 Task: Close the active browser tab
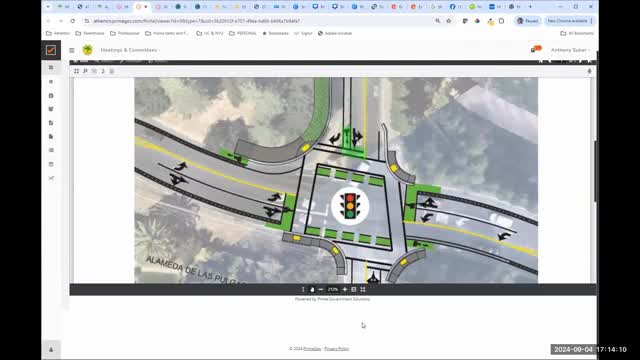click(x=146, y=7)
